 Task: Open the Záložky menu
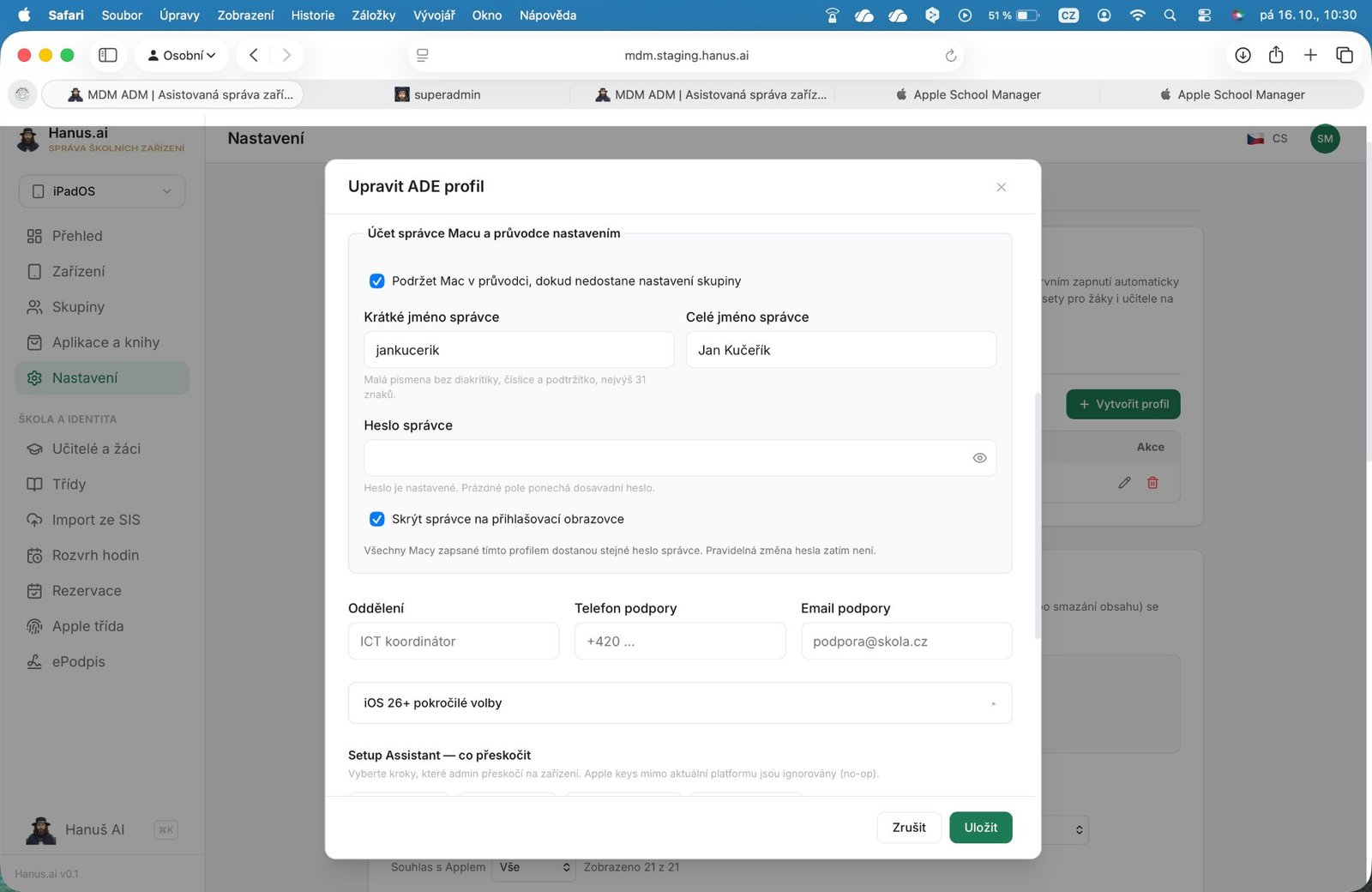(x=374, y=15)
